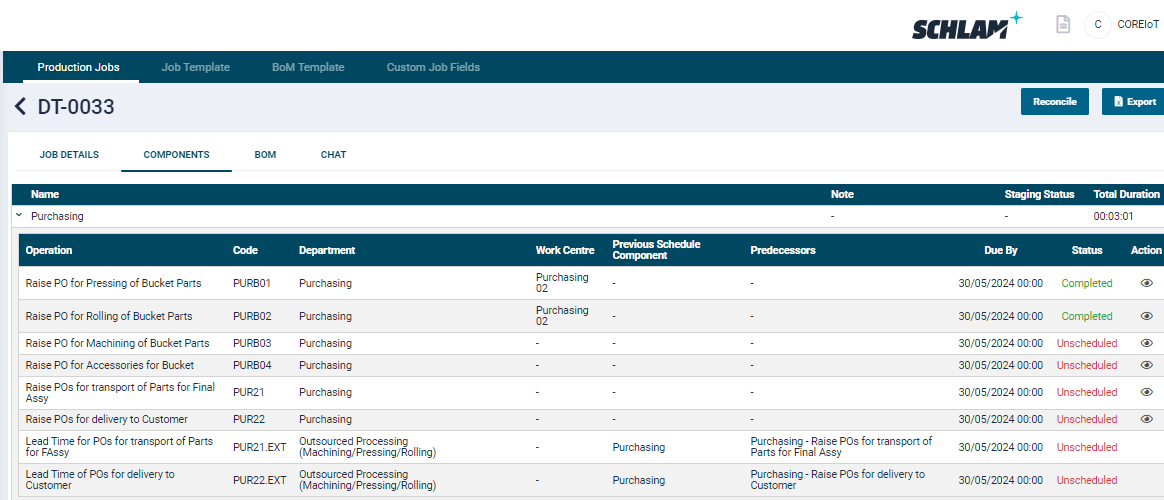
Task: Click the Export button
Action: (1133, 101)
